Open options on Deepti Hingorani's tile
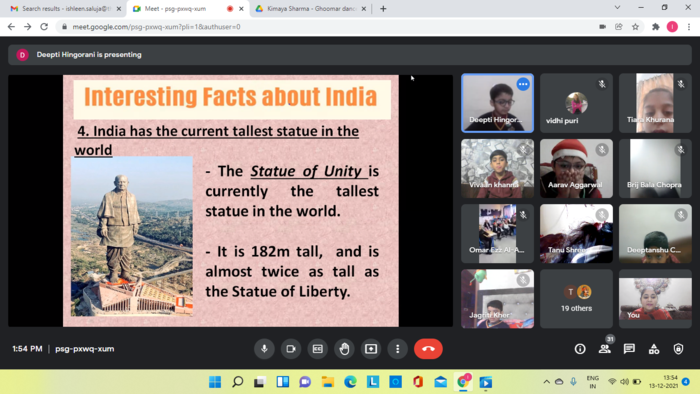Viewport: 700px width, 394px height. point(523,84)
